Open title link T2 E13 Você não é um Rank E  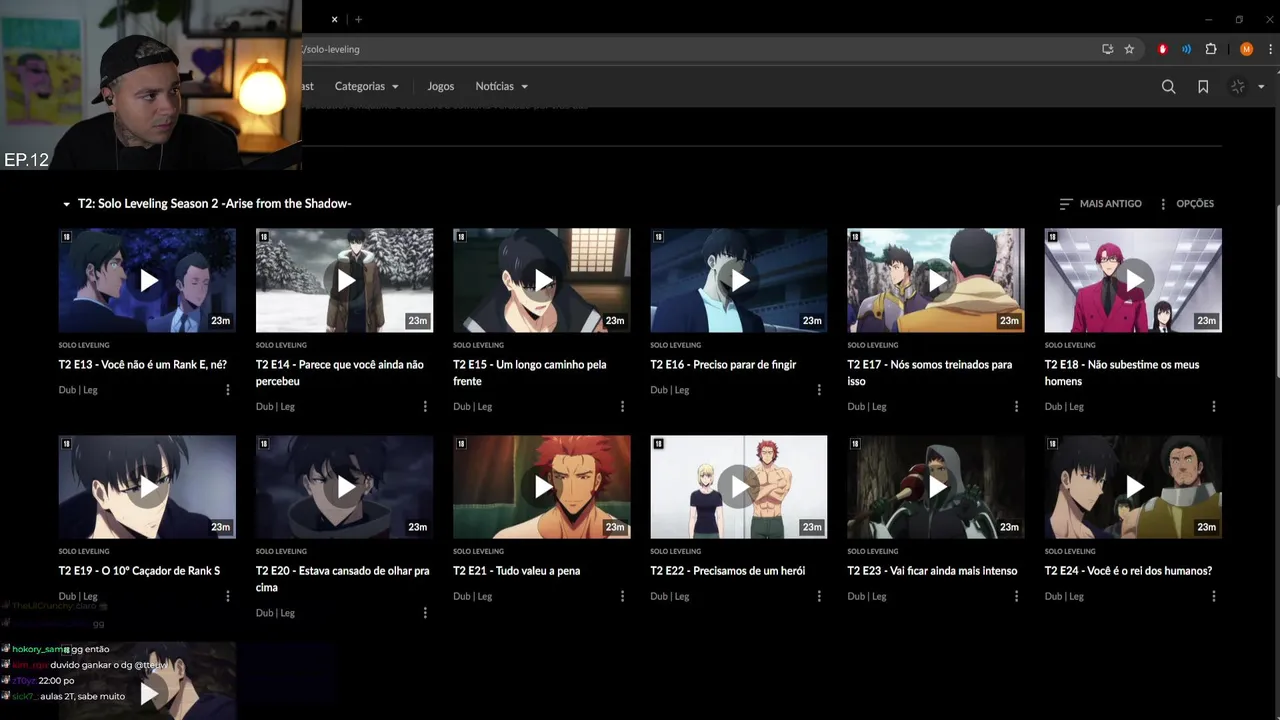point(143,365)
